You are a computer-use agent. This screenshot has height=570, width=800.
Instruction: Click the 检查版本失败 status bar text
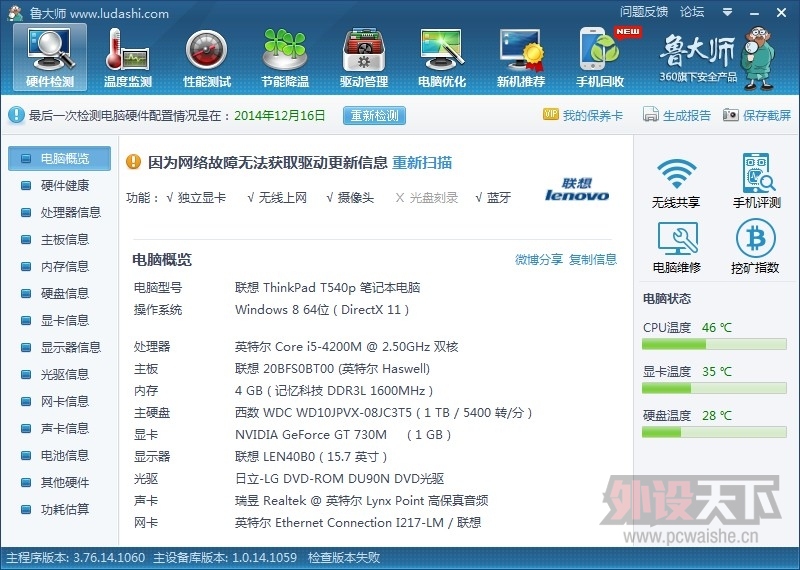coord(344,557)
